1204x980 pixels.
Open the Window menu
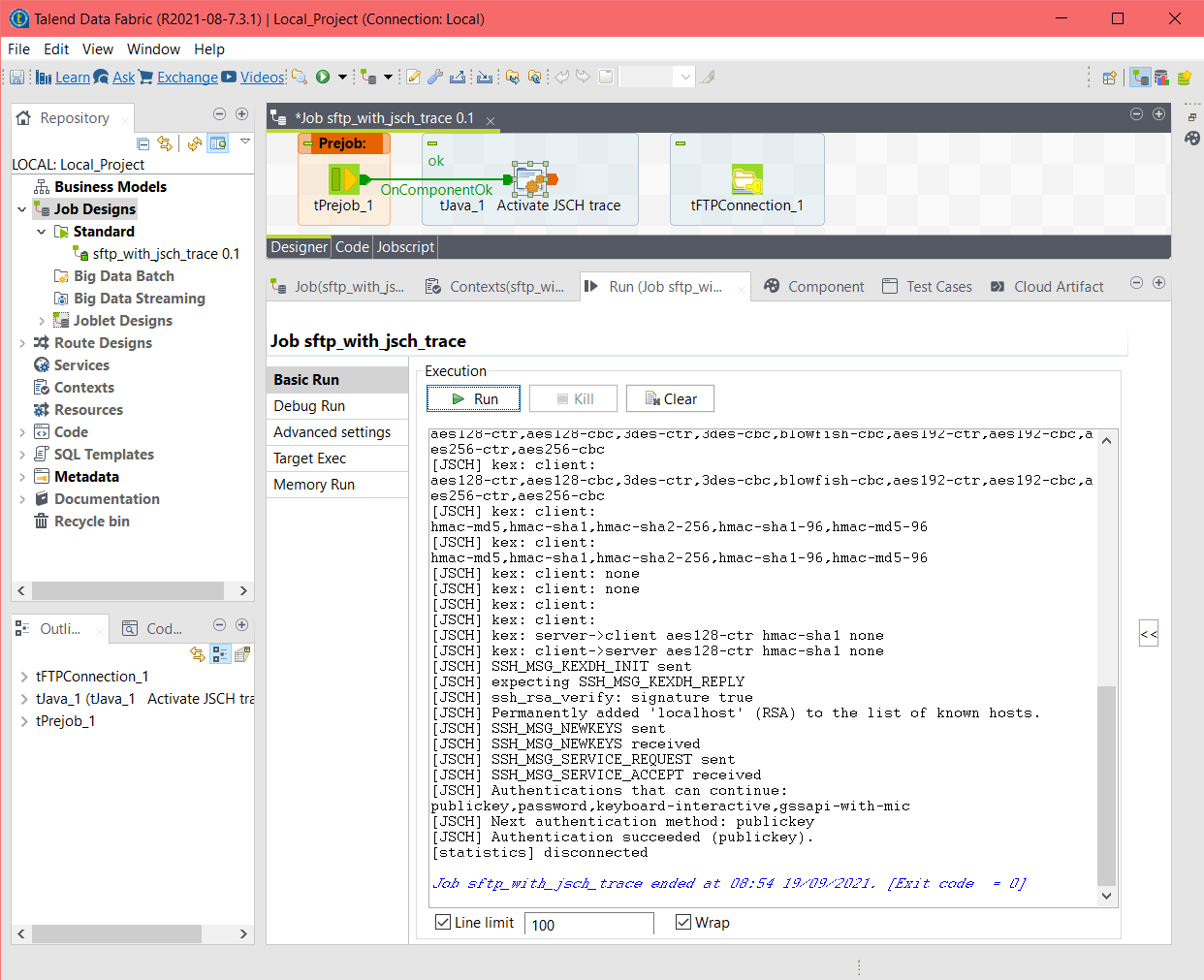click(153, 49)
